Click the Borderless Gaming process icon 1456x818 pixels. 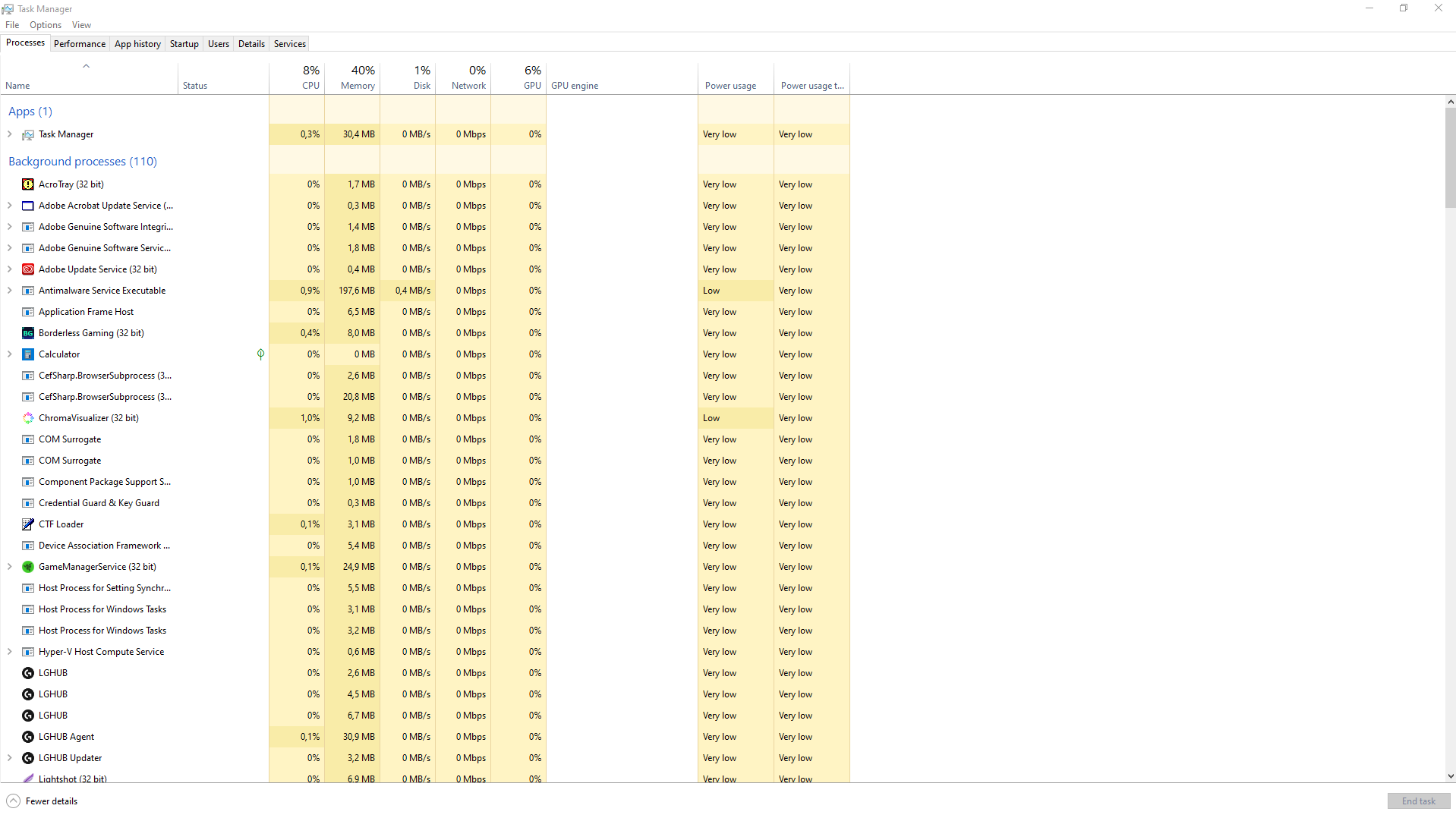click(x=28, y=333)
